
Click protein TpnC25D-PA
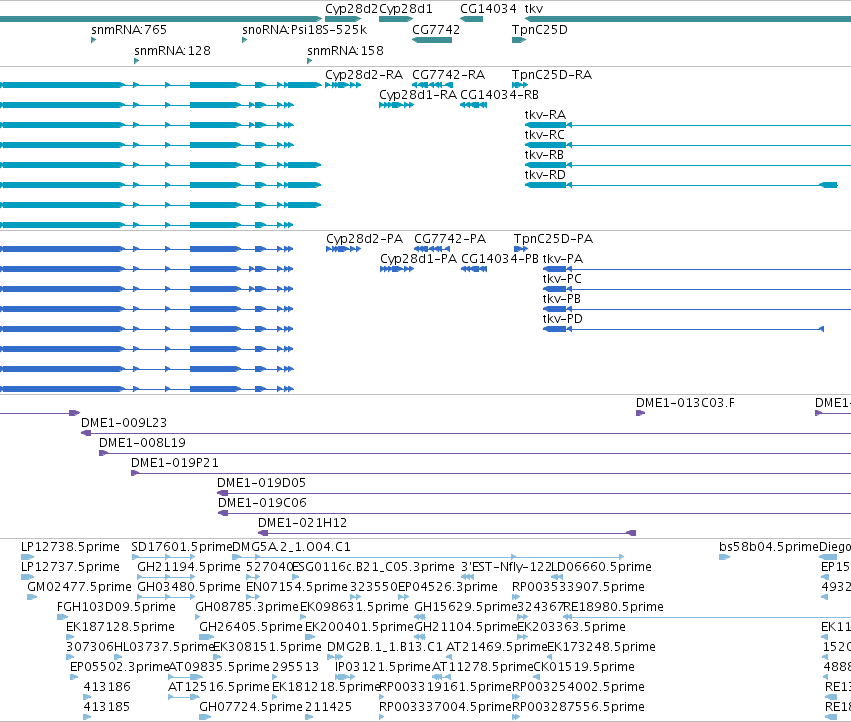pos(520,249)
